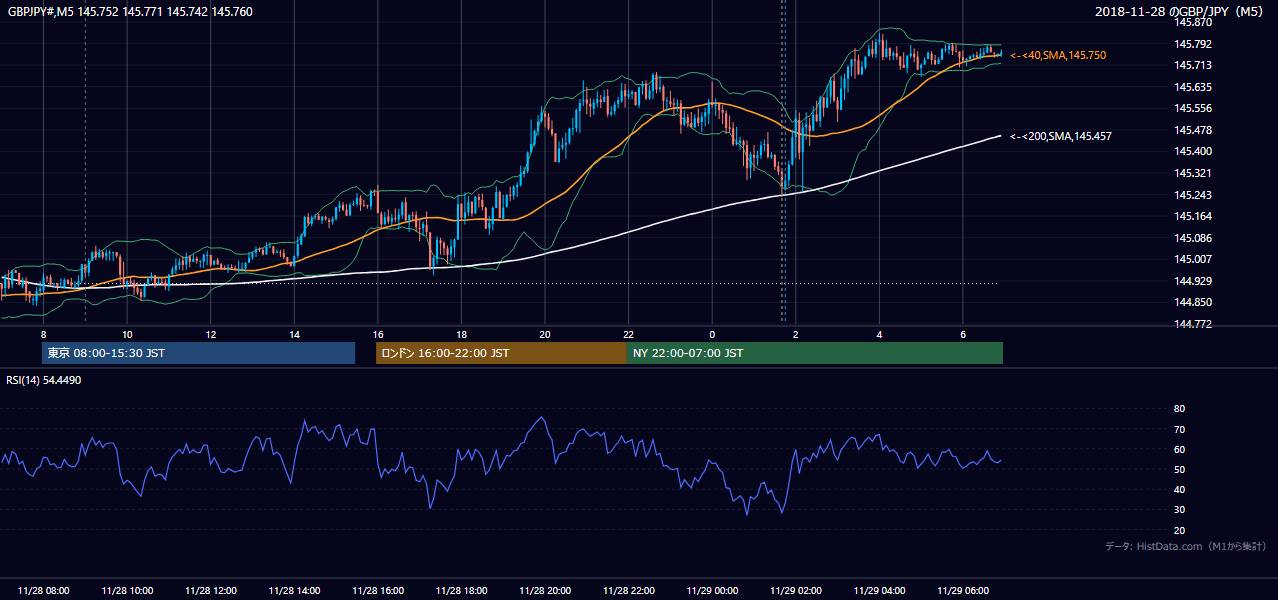Click price axis label 145.792
Screen dimensions: 1278x600
pos(1191,44)
